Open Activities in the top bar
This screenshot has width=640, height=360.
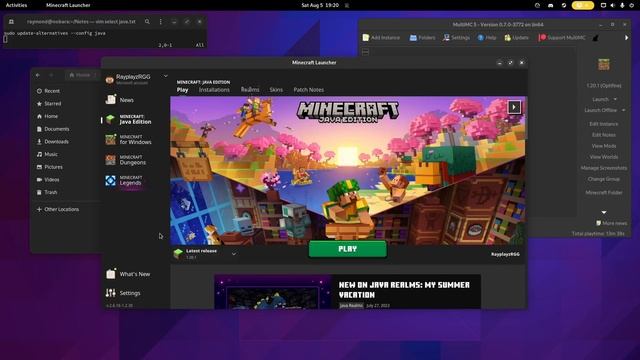[x=16, y=5]
